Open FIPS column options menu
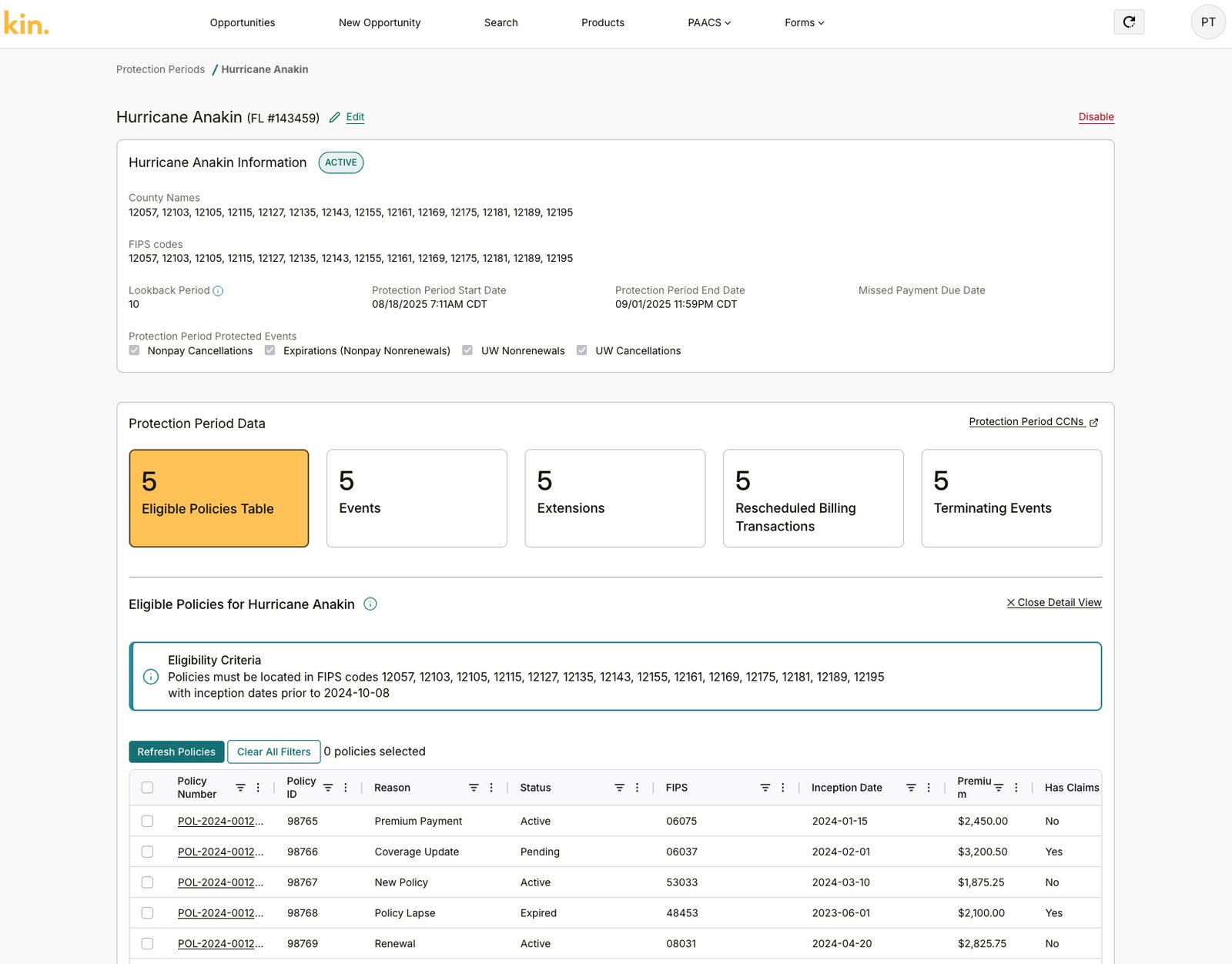The height and width of the screenshot is (964, 1232). click(783, 788)
